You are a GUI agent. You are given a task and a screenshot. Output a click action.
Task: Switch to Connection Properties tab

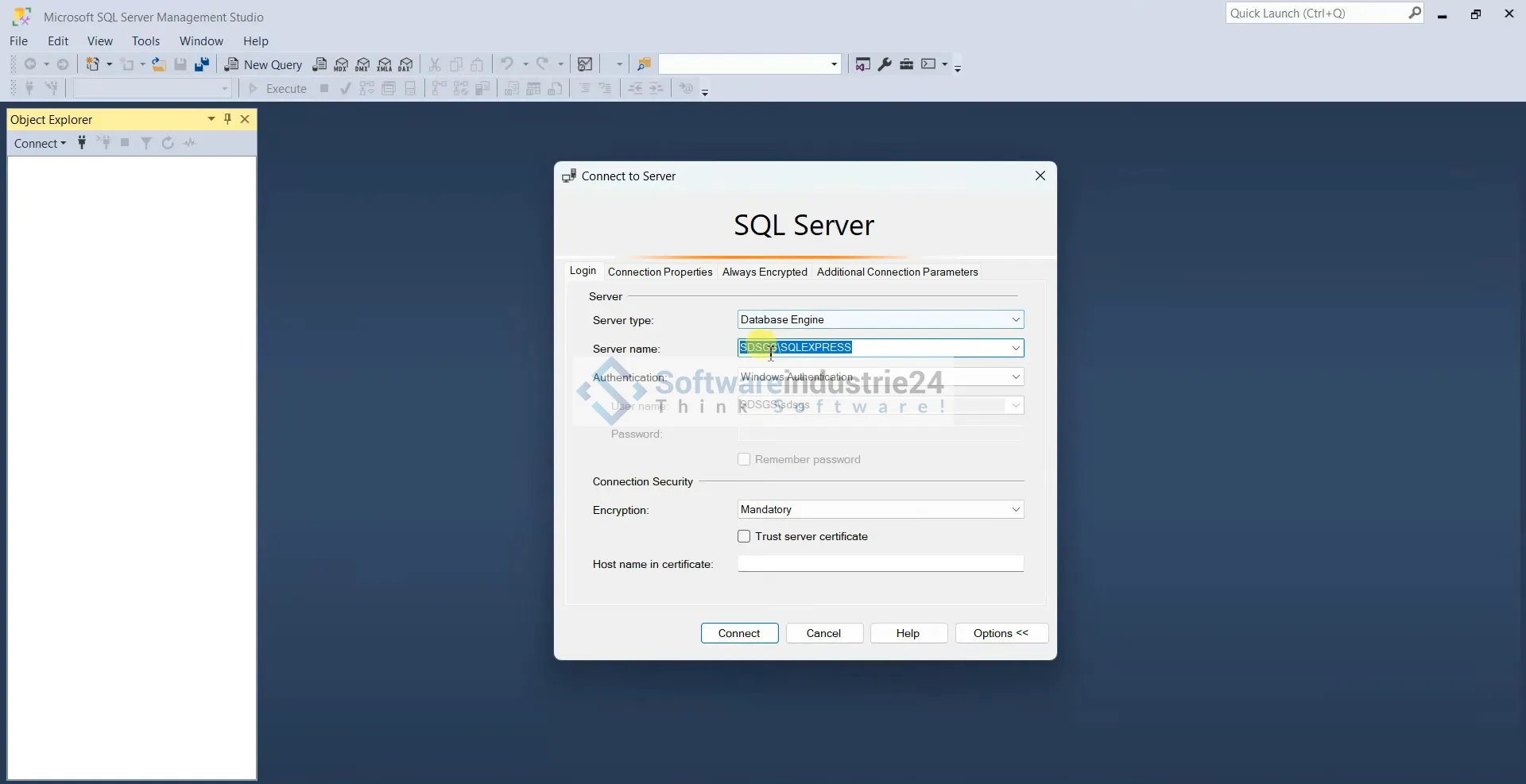pyautogui.click(x=660, y=272)
